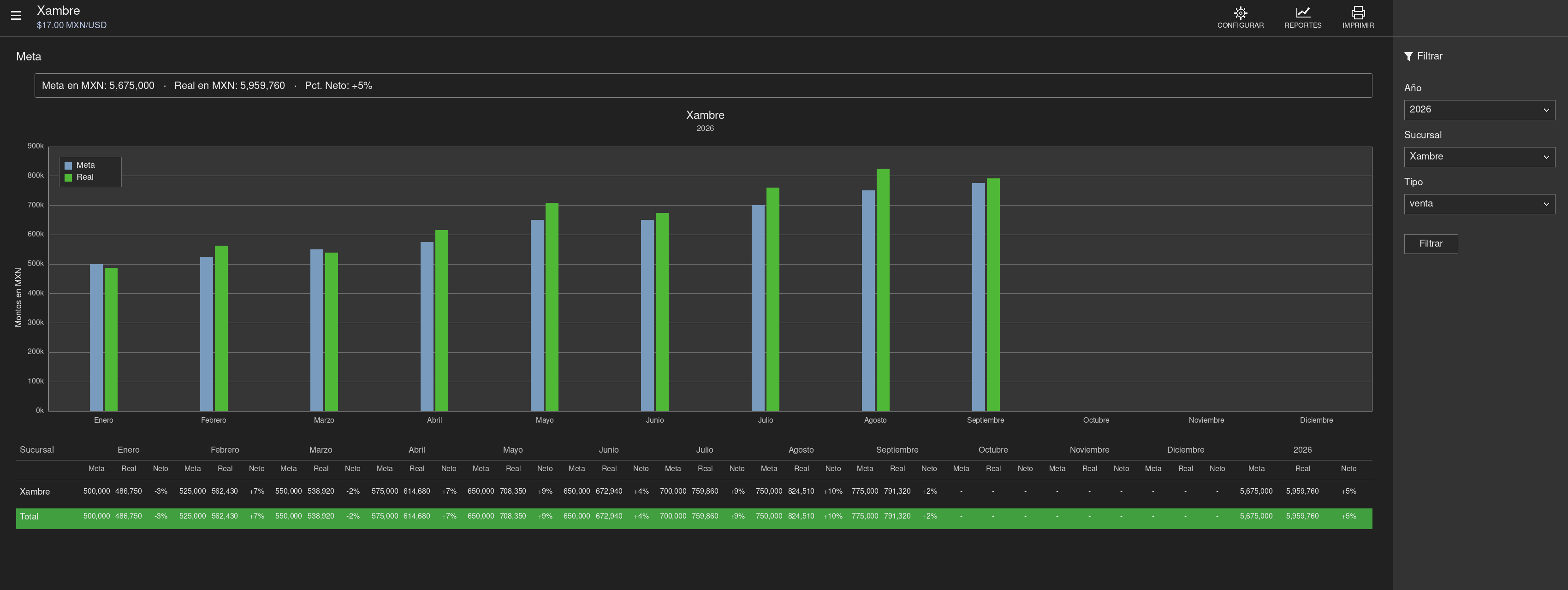Screen dimensions: 1568x590
Task: Click the -3% Neto cell in Xambre row
Action: 160,491
